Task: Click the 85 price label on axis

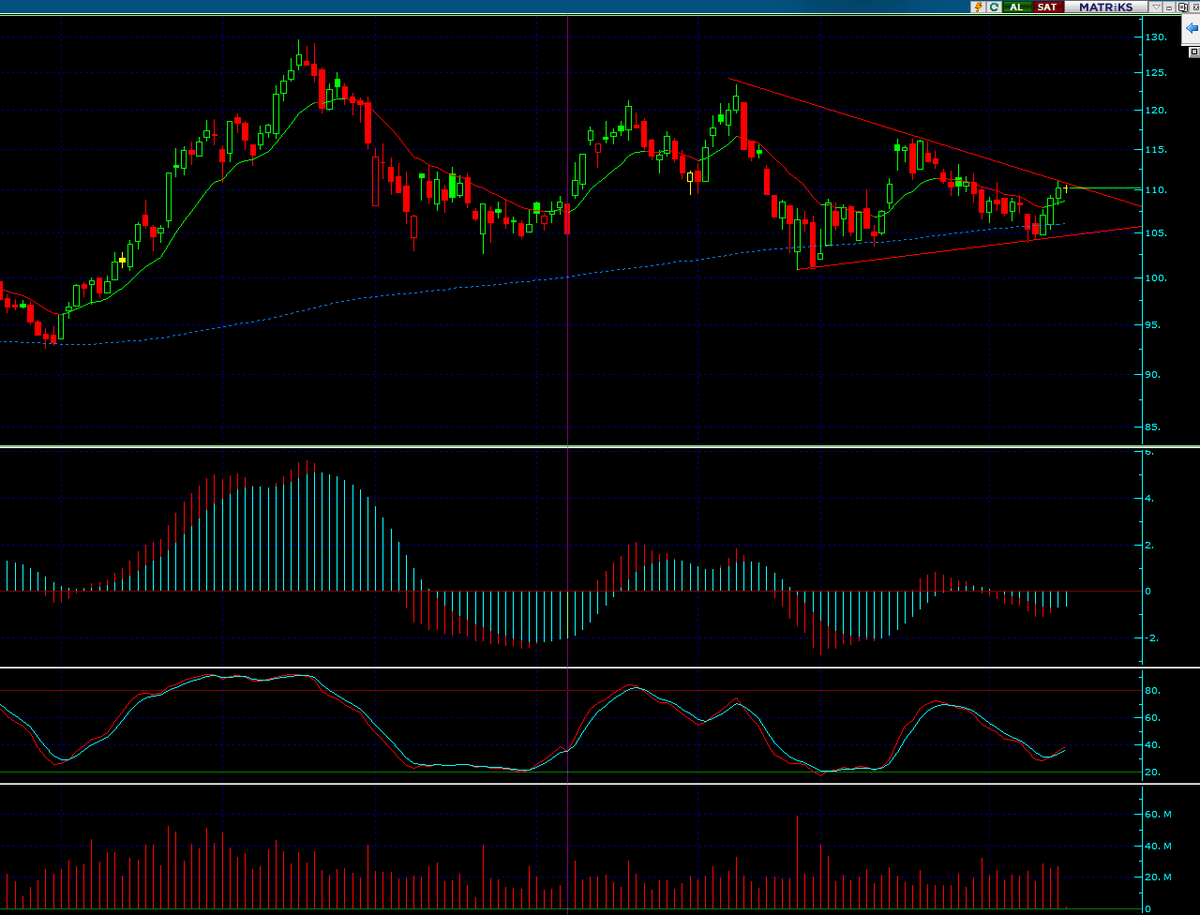Action: coord(1153,427)
